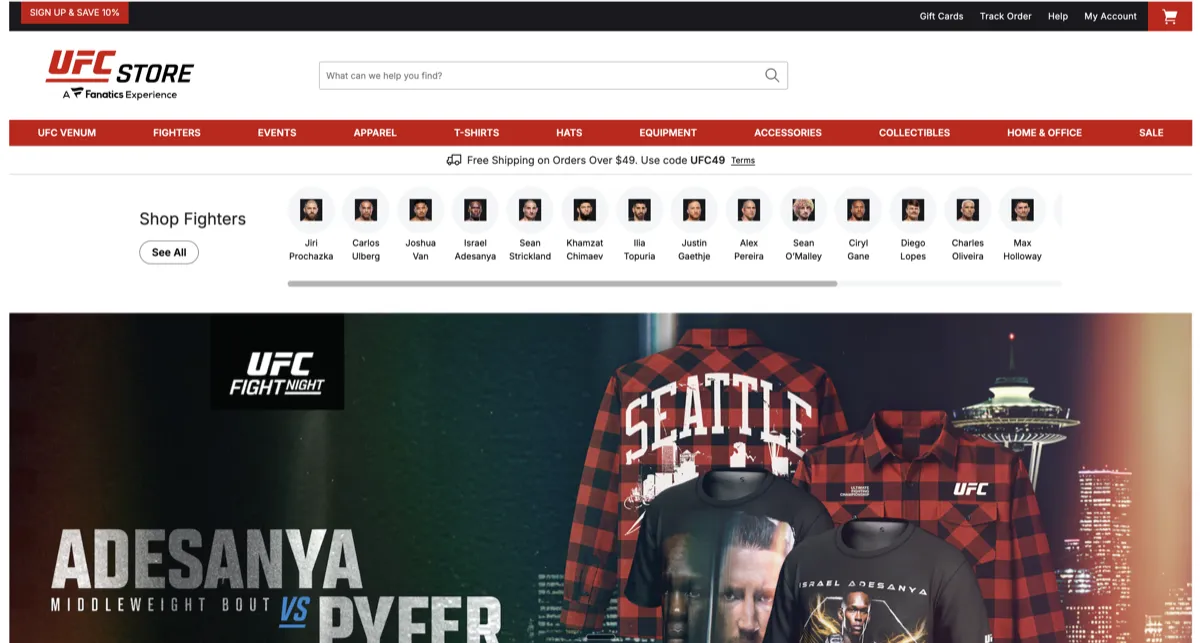Select Ilia Topuria's fighter avatar

point(639,211)
